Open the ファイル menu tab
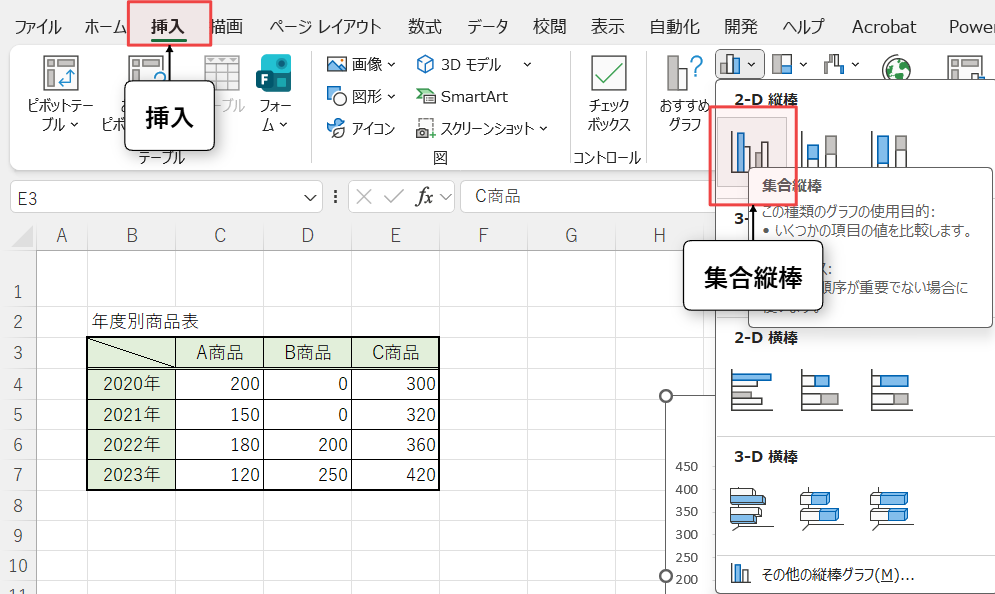995x594 pixels. 37,26
